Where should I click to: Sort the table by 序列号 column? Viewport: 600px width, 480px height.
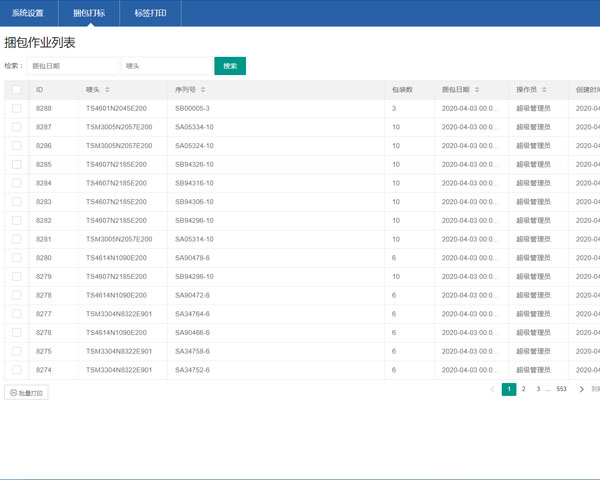(207, 90)
